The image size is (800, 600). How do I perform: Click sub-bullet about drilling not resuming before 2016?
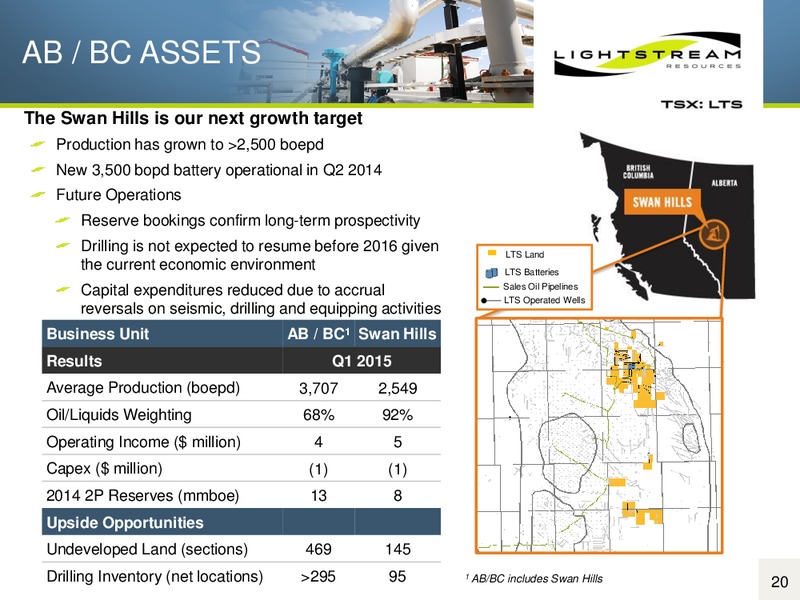click(260, 255)
